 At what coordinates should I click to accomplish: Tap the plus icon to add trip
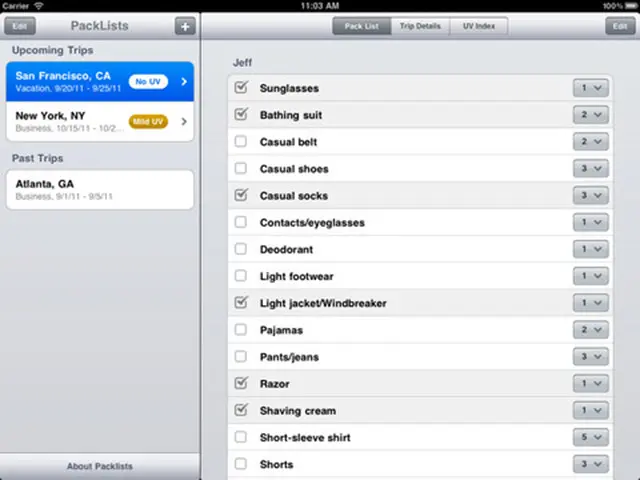(184, 26)
